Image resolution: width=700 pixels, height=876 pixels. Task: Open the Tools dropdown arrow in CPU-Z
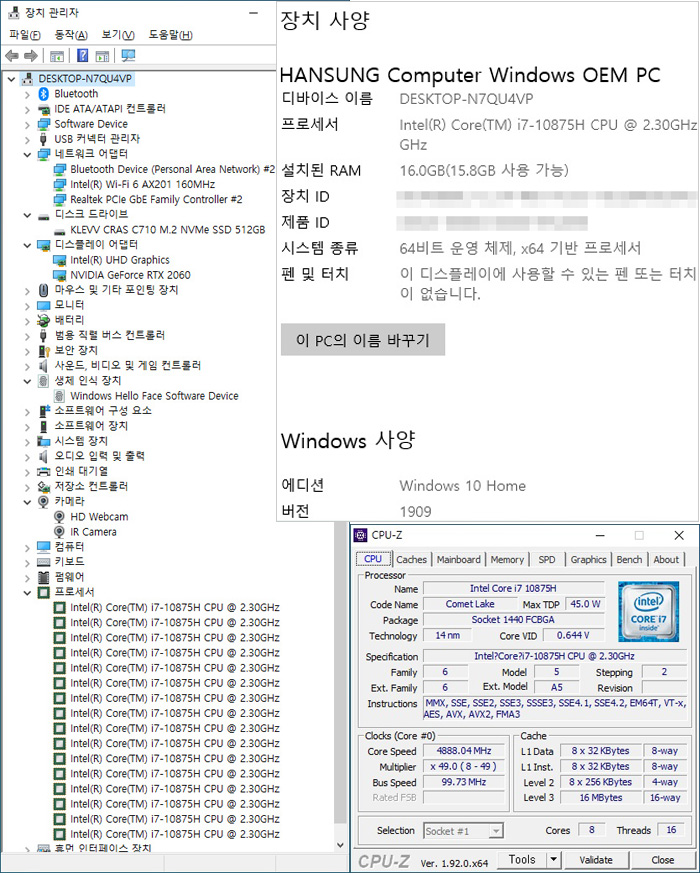554,860
